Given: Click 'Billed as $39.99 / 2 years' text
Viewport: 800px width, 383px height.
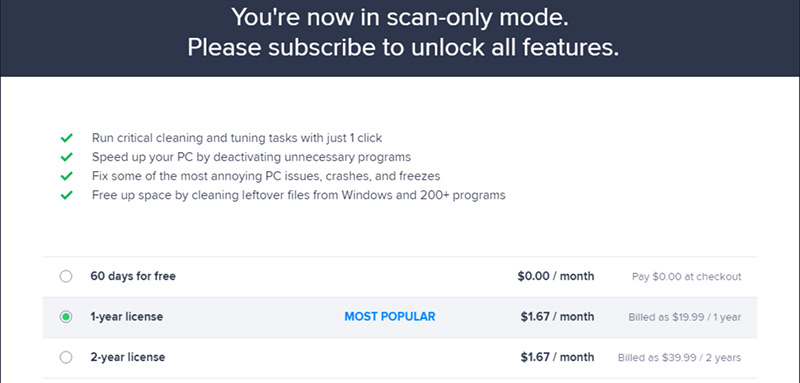Looking at the screenshot, I should 680,358.
